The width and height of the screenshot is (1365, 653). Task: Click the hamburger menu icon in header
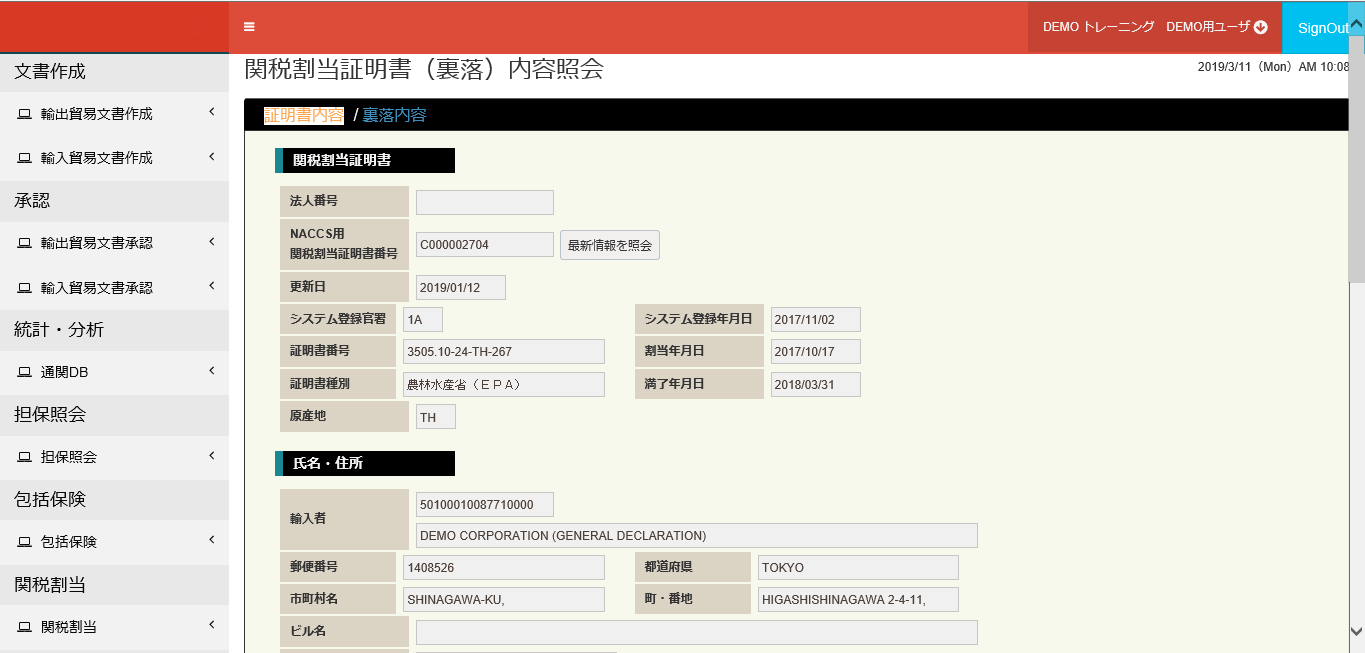point(249,27)
